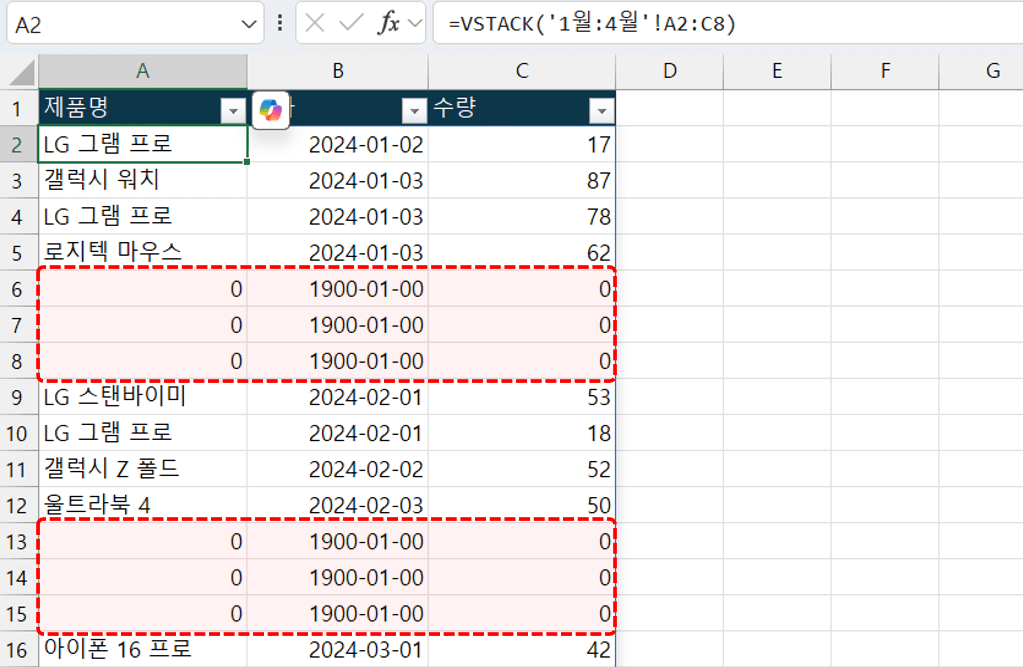Click date cell 2024-01-02
1023x667 pixels.
337,144
